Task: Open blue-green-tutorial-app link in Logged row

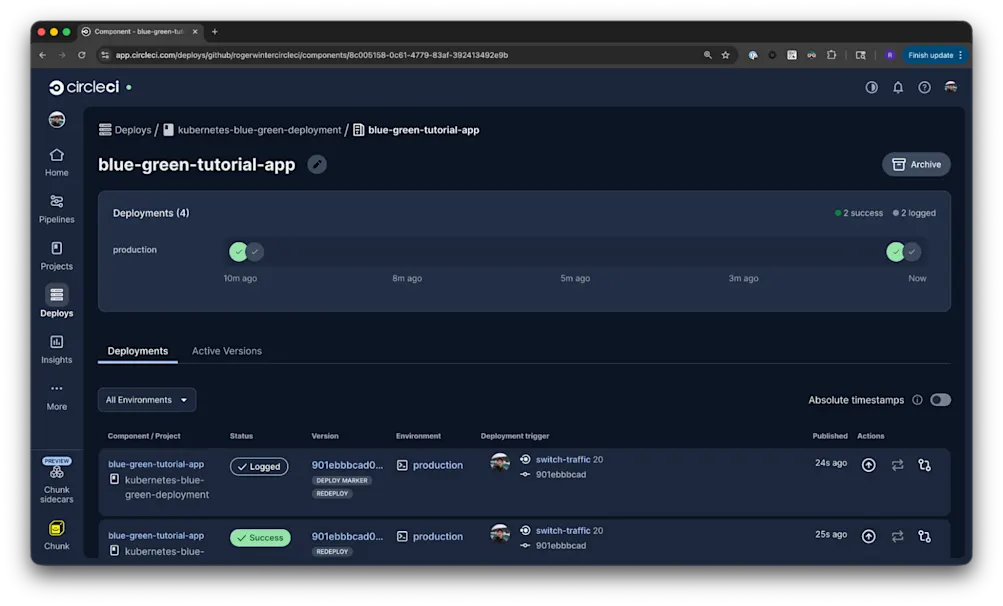Action: [x=156, y=464]
